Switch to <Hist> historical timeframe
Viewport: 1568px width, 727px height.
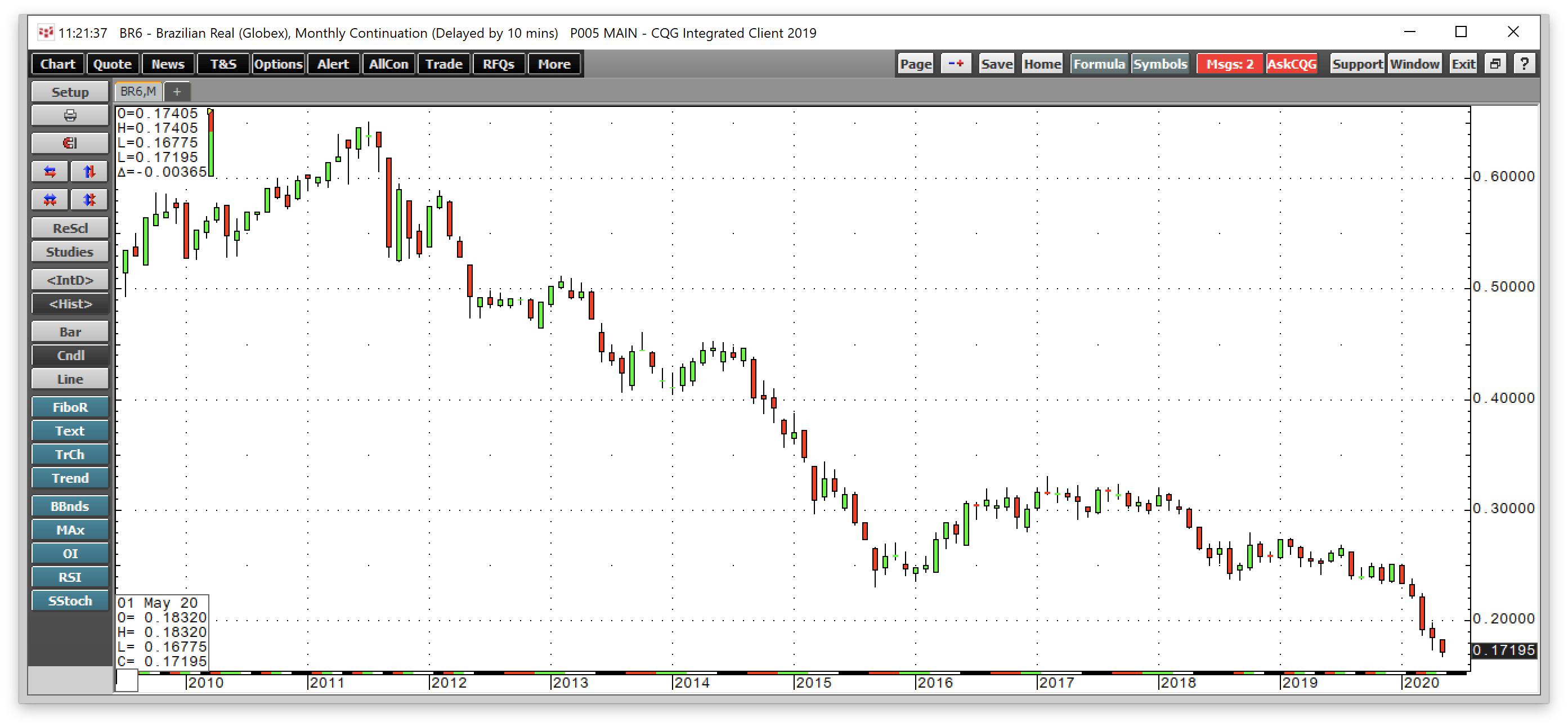pyautogui.click(x=70, y=304)
